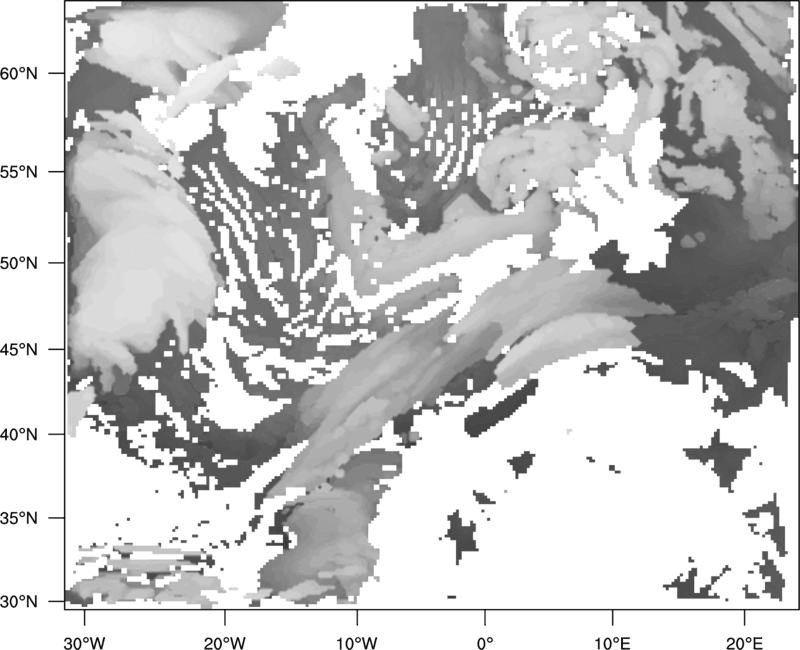
Task: Click the 40°N latitude label
Action: 19,435
